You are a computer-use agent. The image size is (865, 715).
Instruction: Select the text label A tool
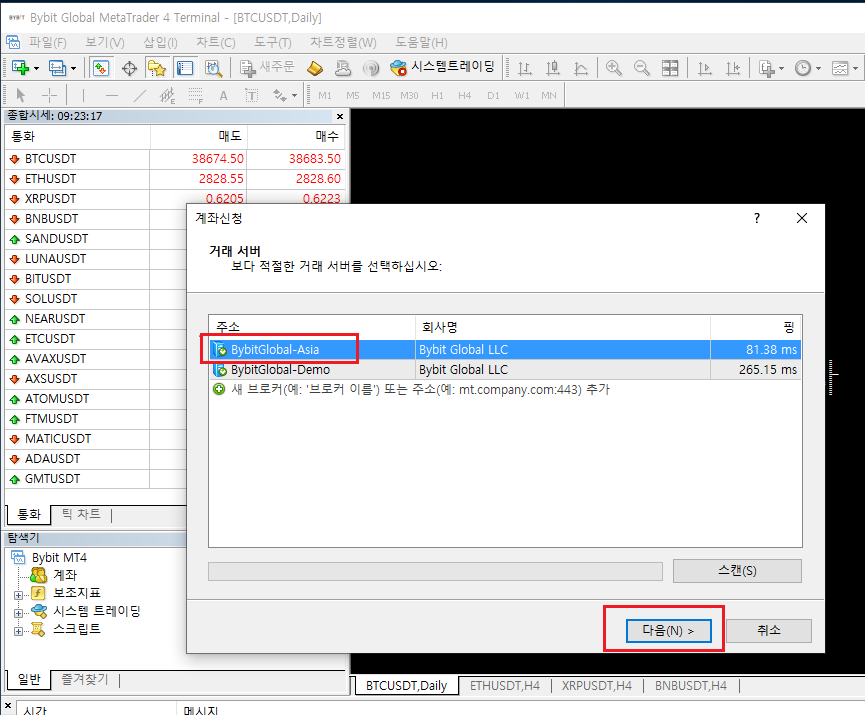point(223,95)
